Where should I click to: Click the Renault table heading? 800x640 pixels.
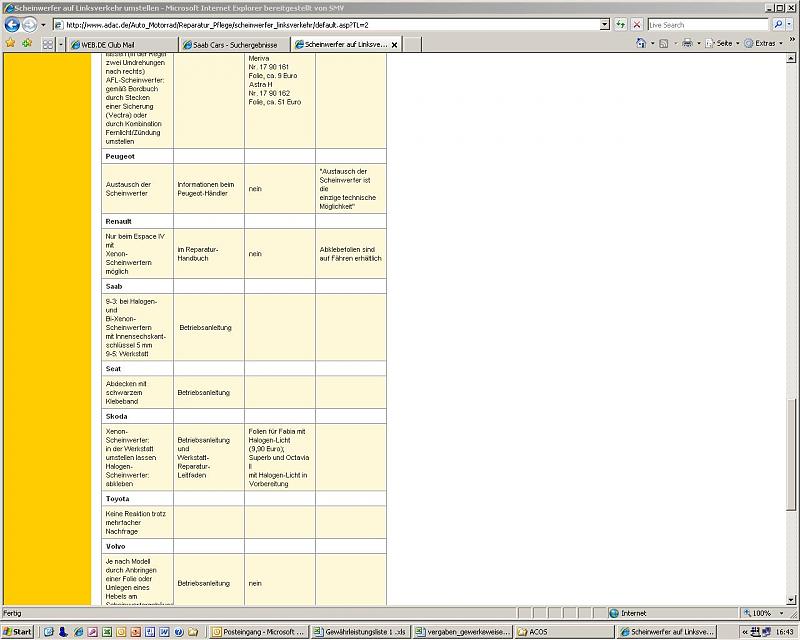coord(118,221)
